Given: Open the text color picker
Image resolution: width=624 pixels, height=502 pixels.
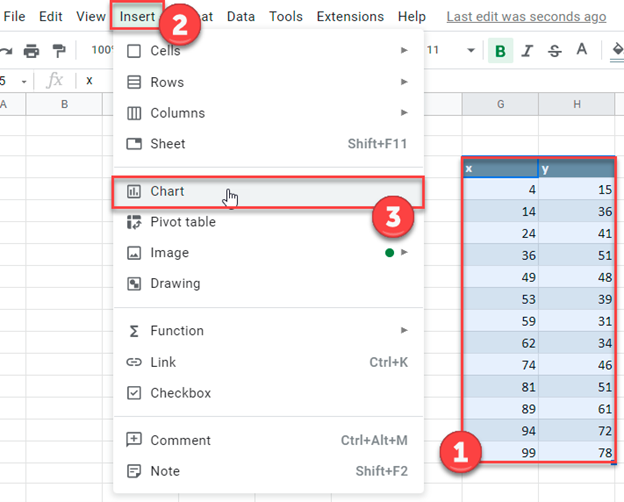Looking at the screenshot, I should 581,50.
